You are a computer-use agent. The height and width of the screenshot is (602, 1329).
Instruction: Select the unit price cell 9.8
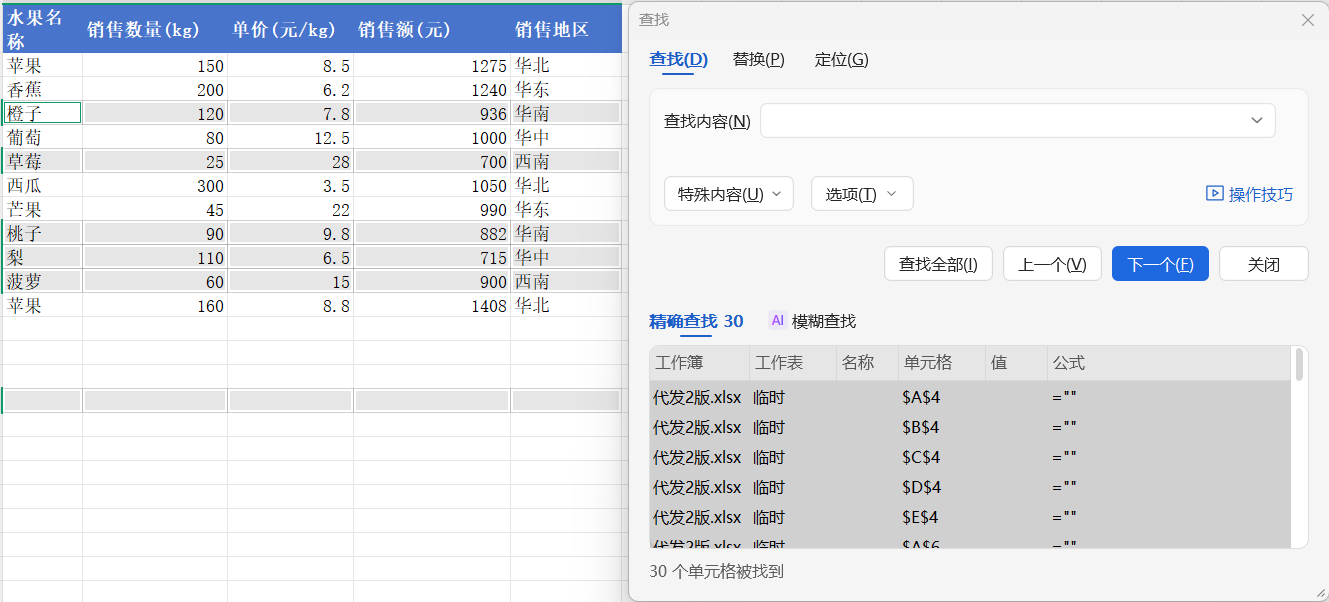point(290,233)
